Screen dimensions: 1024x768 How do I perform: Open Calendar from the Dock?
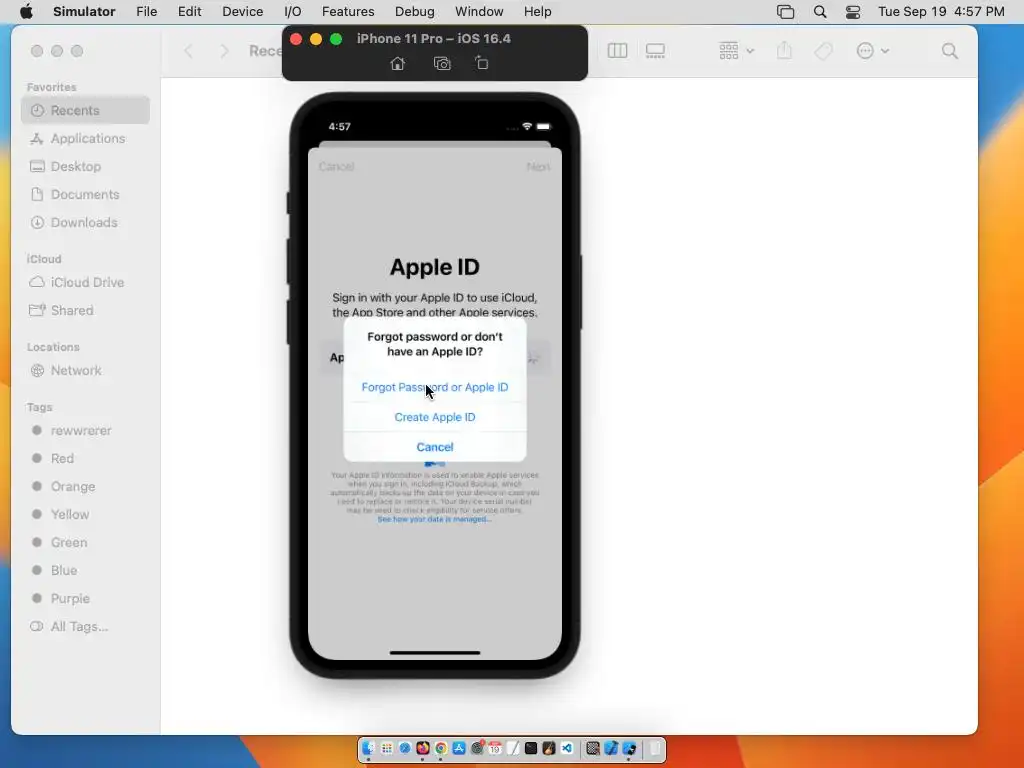(495, 748)
